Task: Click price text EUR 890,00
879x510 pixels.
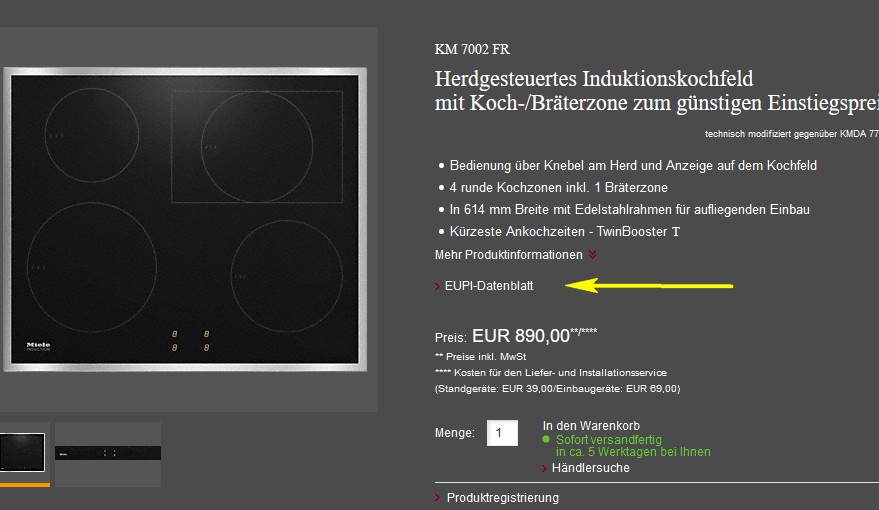Action: coord(521,336)
